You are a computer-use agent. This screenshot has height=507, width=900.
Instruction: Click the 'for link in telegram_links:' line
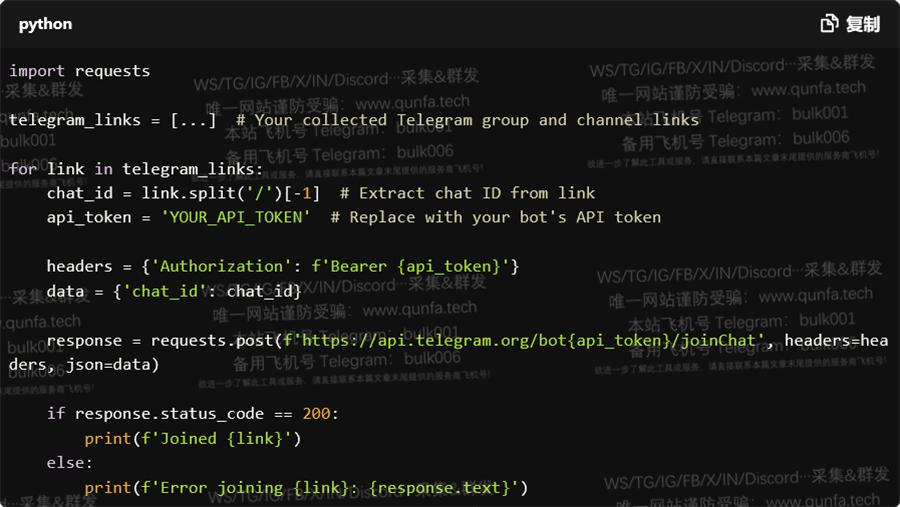[x=136, y=169]
